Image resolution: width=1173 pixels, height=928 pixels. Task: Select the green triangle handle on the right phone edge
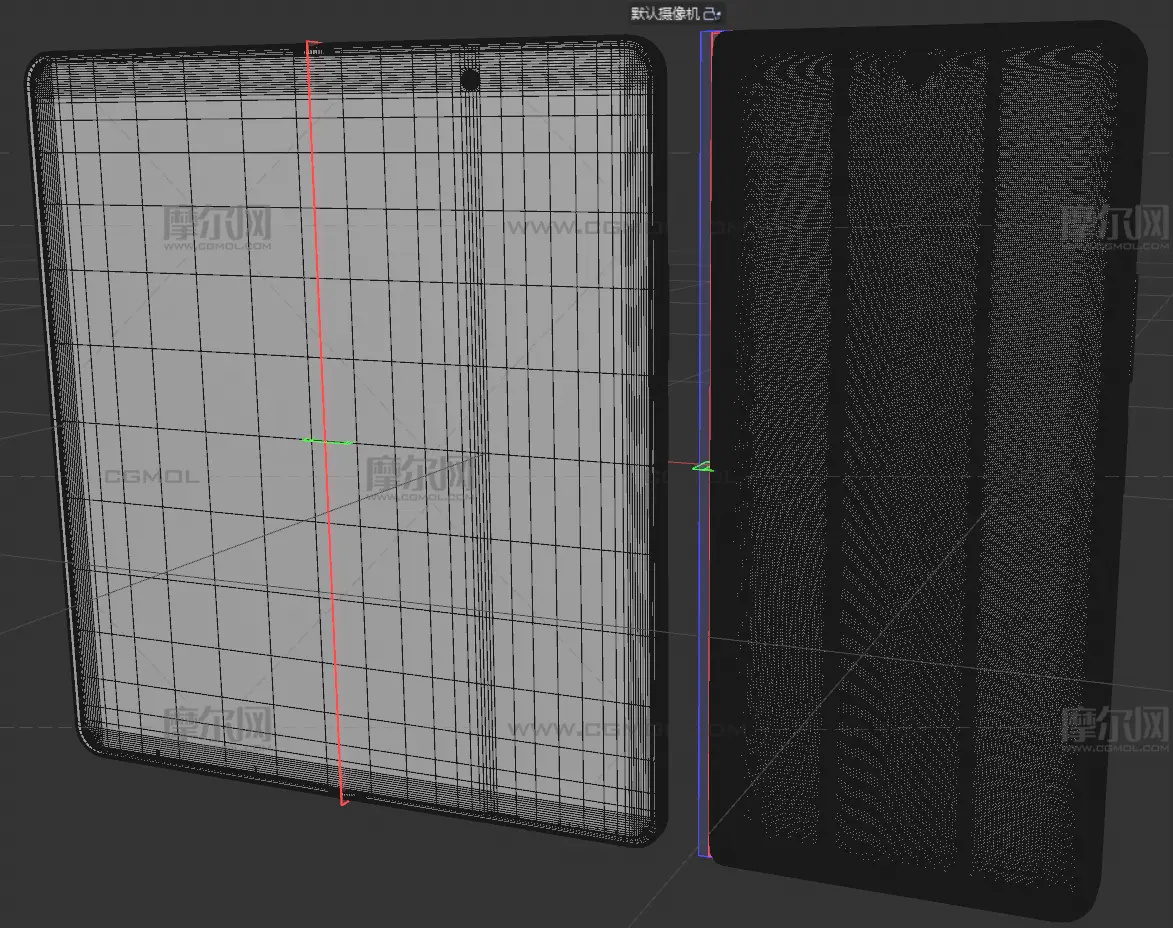click(x=703, y=466)
